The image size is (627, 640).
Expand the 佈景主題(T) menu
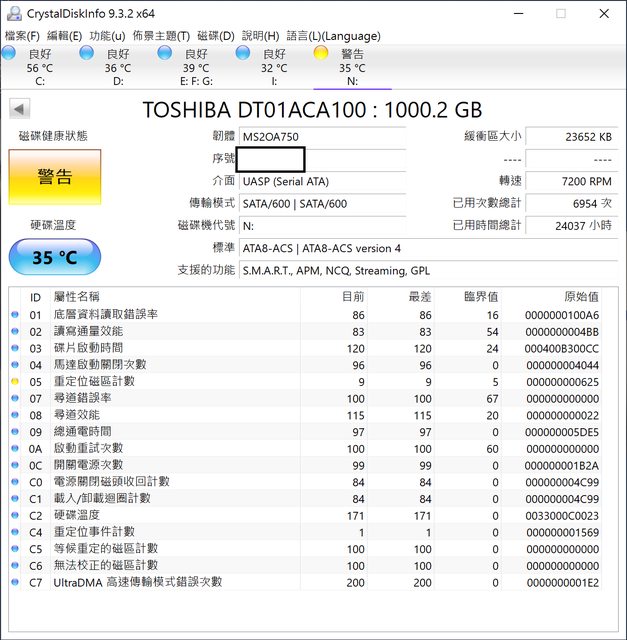coord(161,36)
